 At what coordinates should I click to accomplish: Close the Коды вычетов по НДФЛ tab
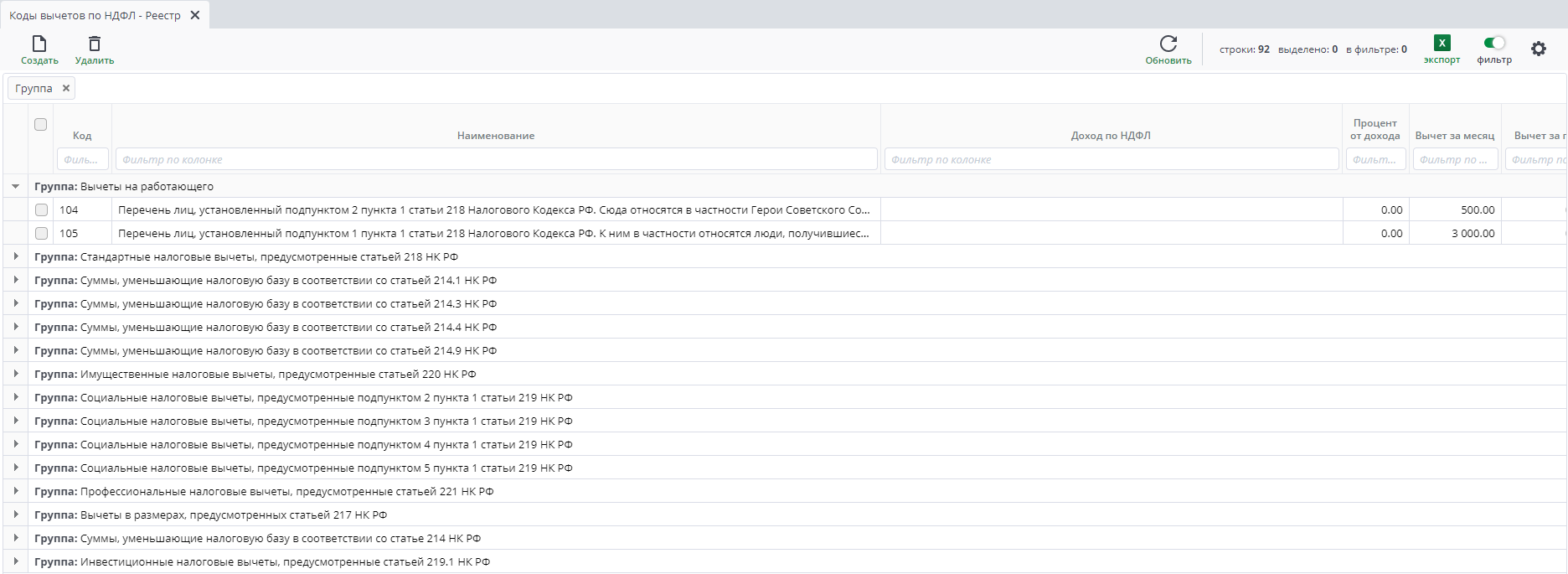coord(195,15)
